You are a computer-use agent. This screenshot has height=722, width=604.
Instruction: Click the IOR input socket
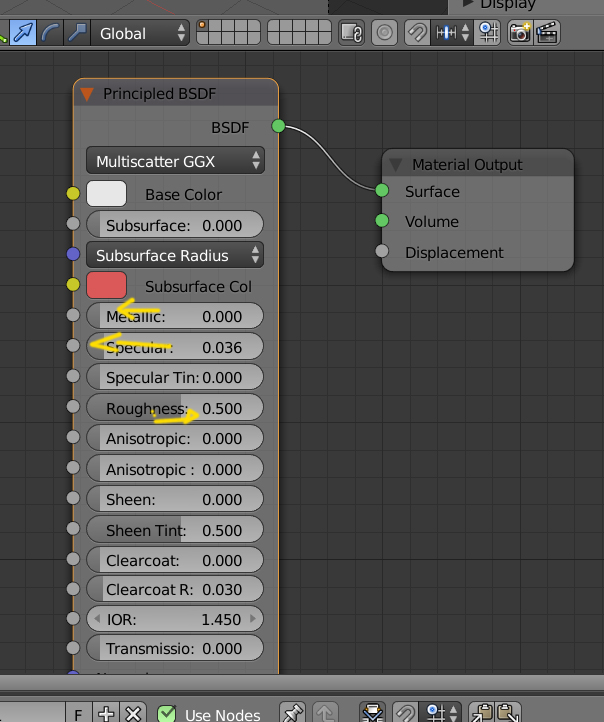[73, 618]
